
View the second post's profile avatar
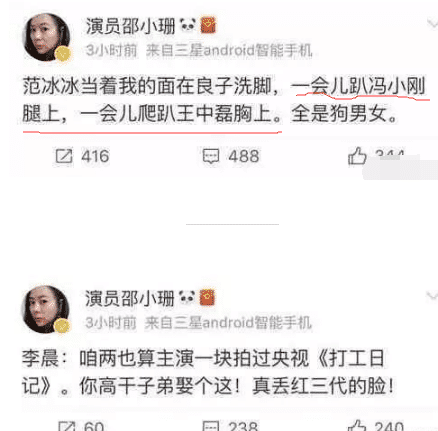coord(46,309)
